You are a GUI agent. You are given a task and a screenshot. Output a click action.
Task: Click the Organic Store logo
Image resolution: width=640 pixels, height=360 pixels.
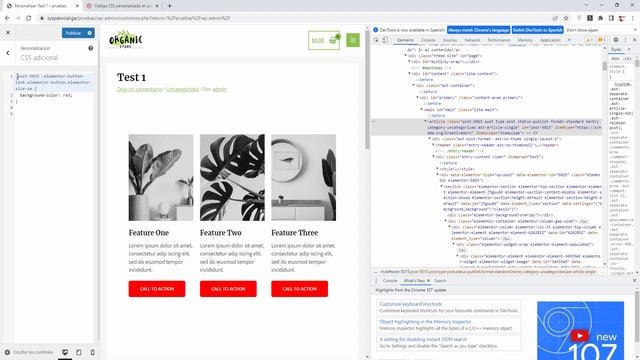[126, 40]
